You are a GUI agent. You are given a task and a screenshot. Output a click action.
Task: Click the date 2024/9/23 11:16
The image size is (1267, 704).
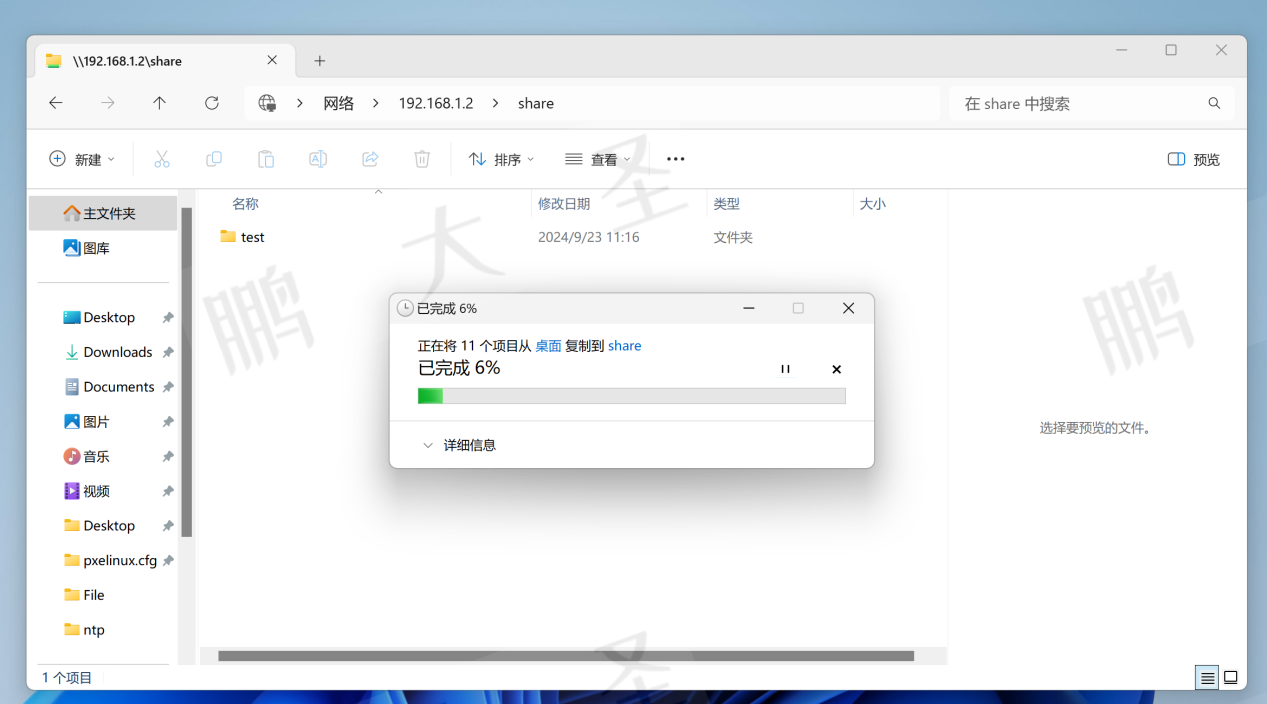pyautogui.click(x=589, y=237)
